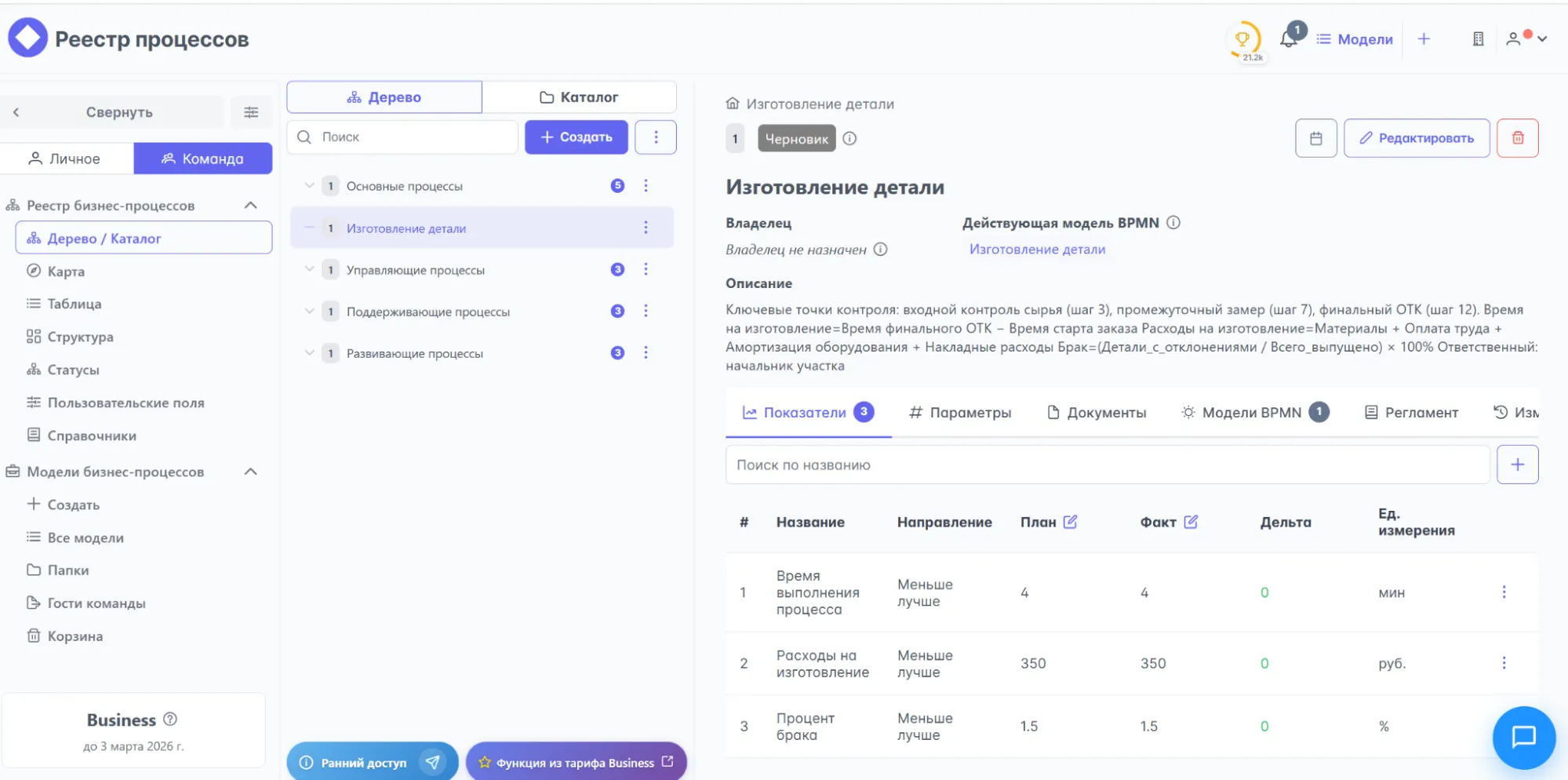1568x780 pixels.
Task: Open the user profile menu
Action: [1526, 38]
